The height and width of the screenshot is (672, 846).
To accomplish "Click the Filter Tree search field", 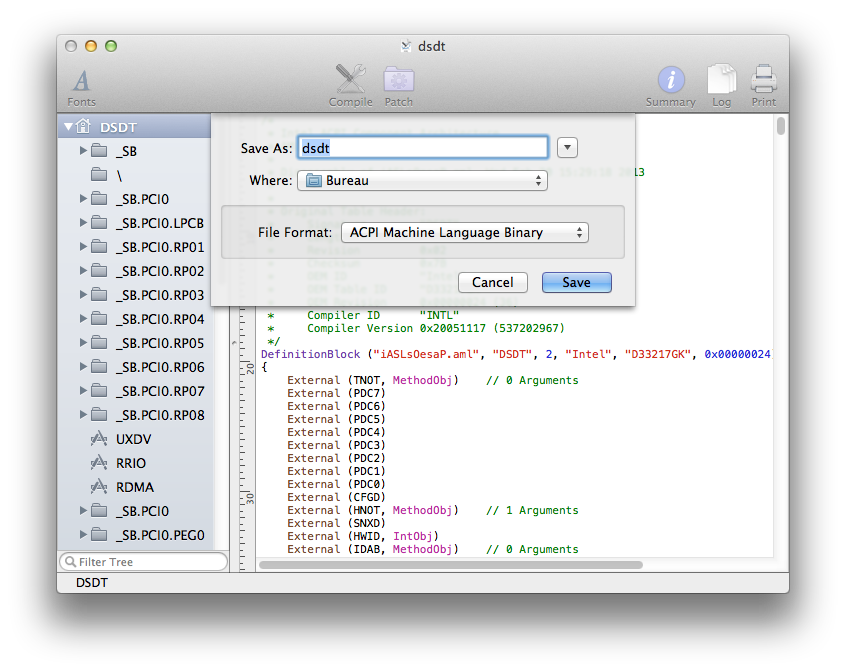I will [x=147, y=562].
